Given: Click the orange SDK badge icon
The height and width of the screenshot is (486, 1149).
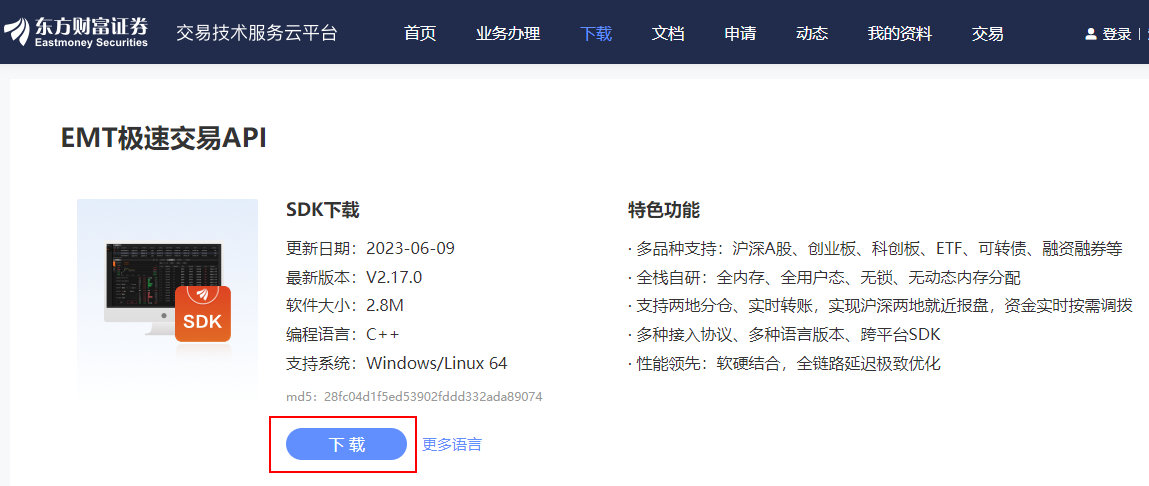Looking at the screenshot, I should coord(203,314).
